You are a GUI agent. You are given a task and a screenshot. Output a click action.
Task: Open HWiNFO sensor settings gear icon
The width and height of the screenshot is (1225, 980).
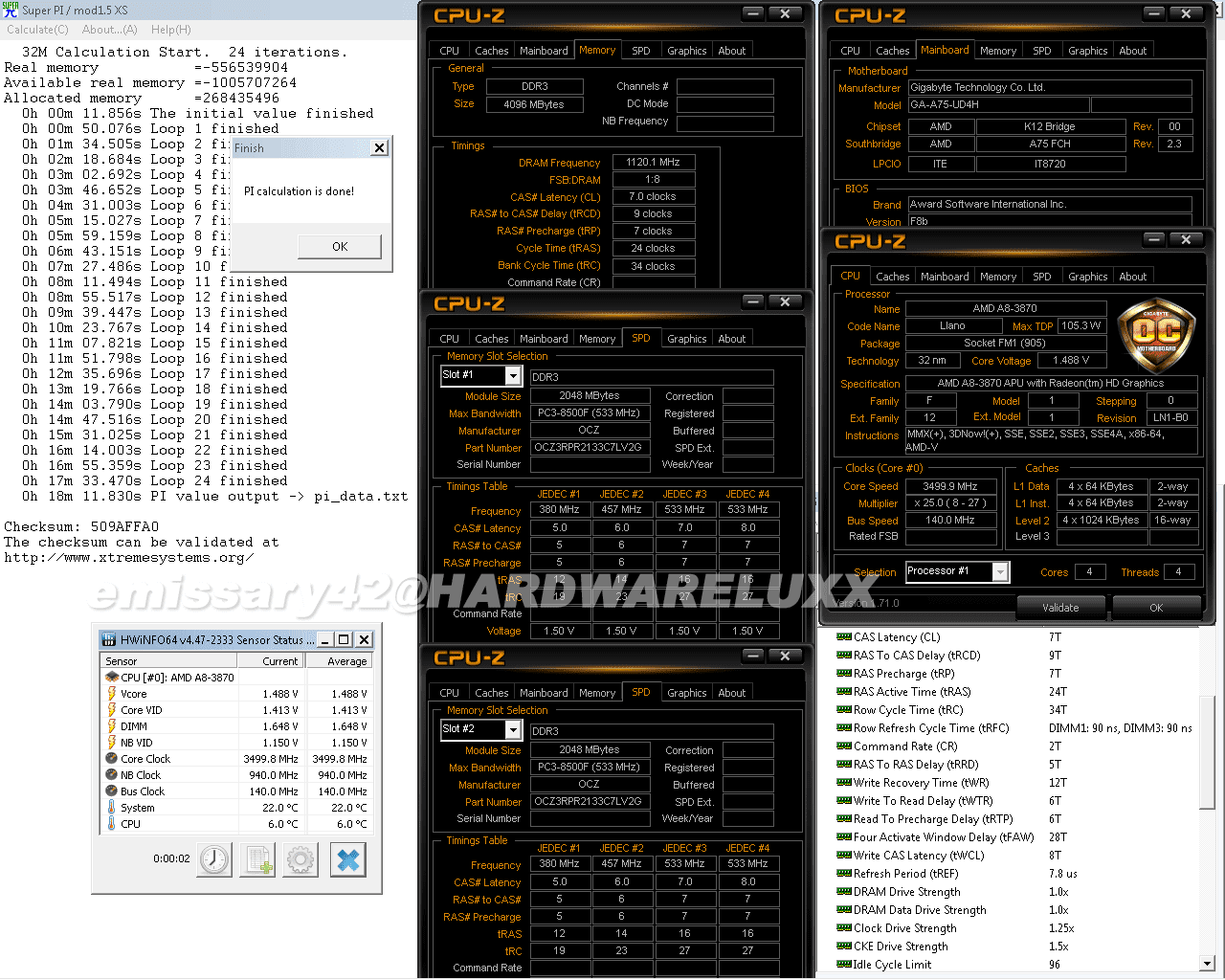click(301, 859)
